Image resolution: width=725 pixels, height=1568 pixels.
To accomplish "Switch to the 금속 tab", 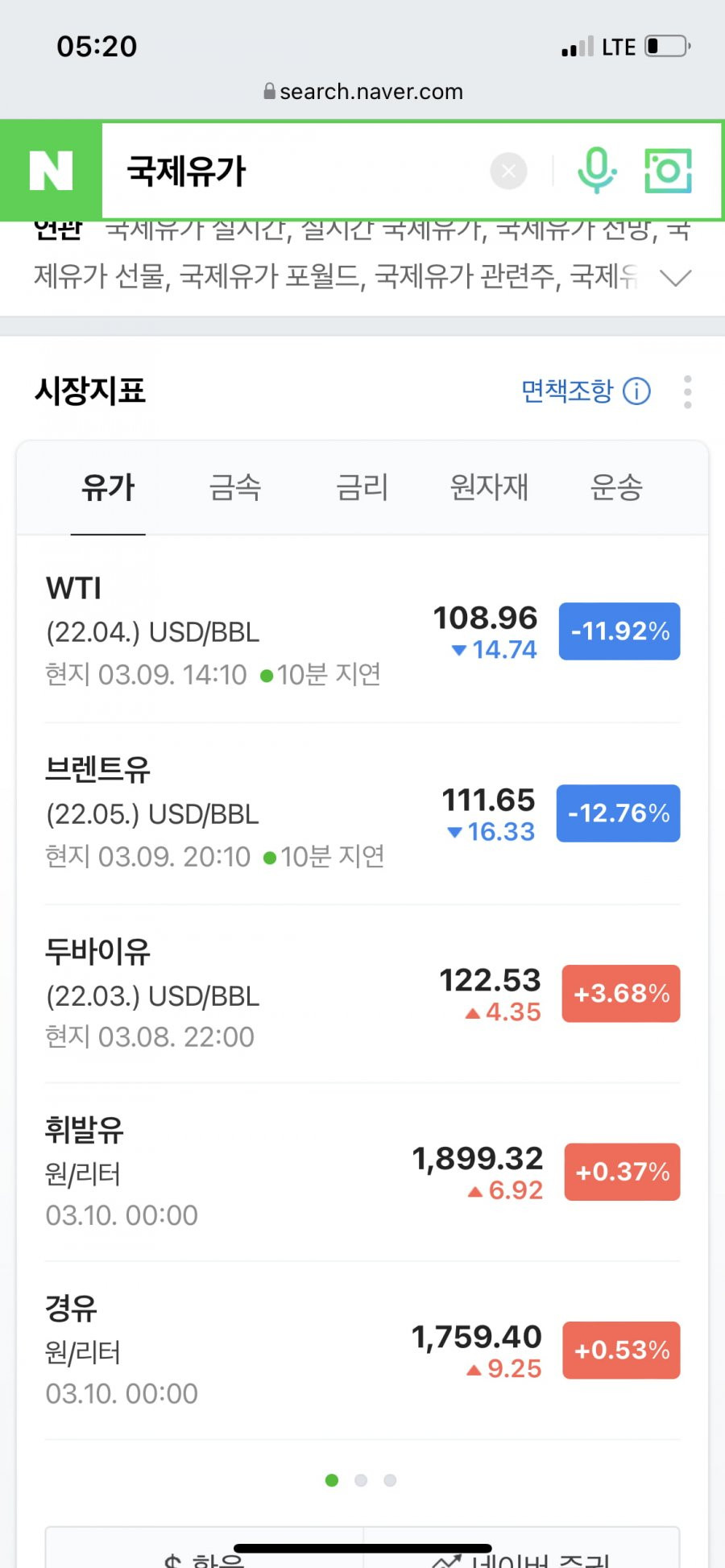I will click(235, 488).
